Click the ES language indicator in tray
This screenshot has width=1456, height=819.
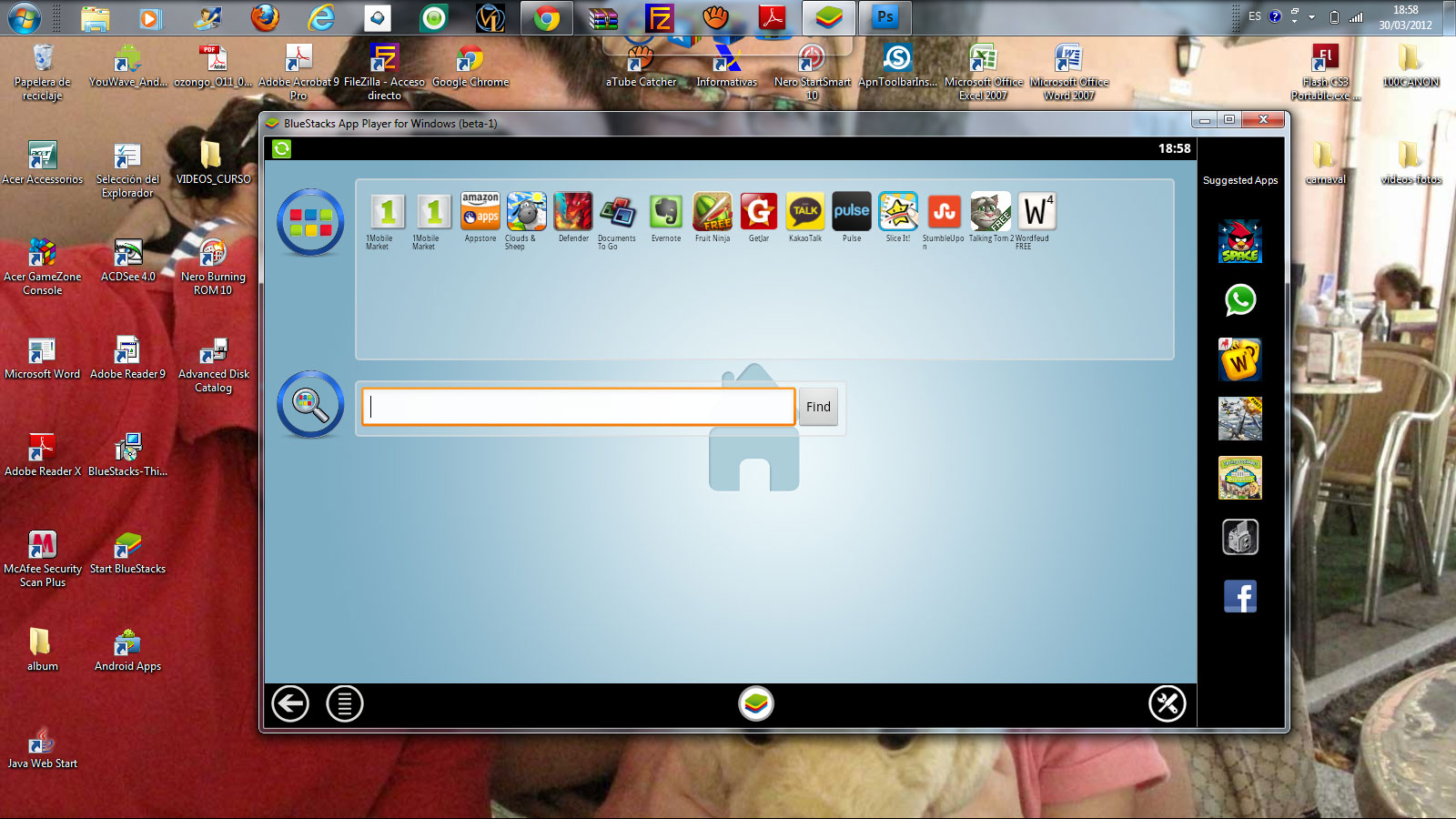[x=1255, y=16]
